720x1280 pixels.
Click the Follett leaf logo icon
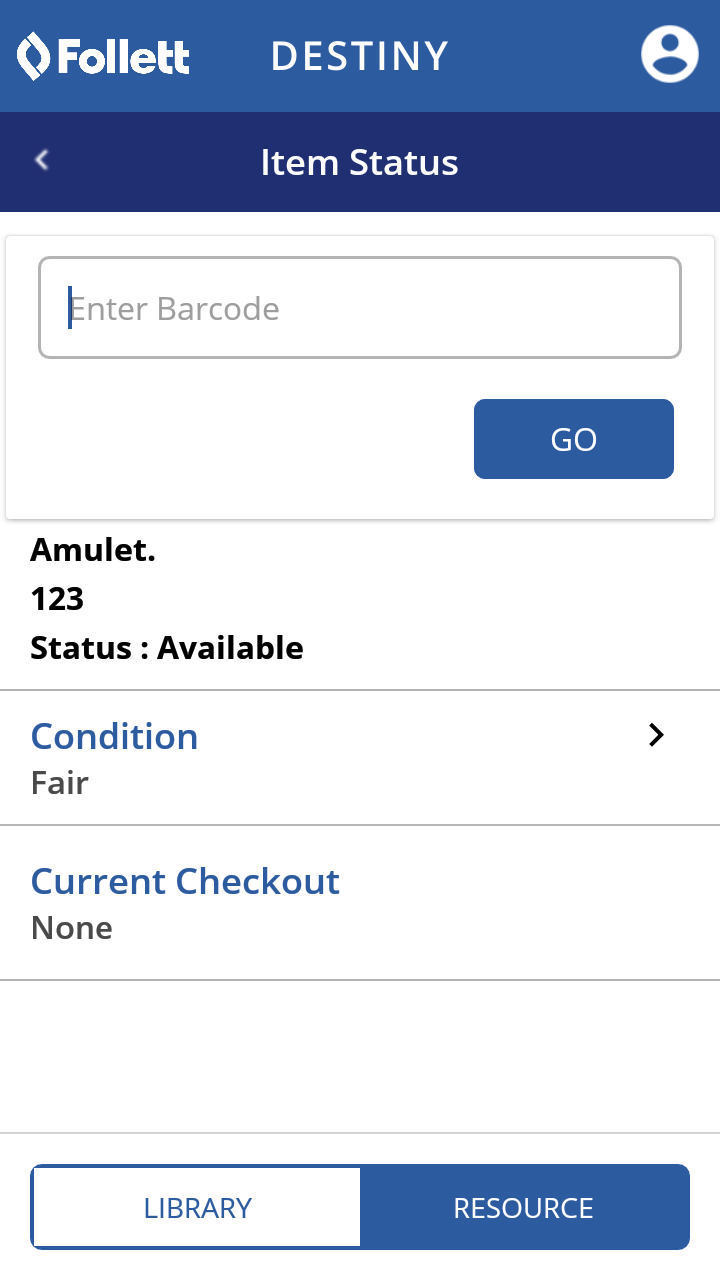33,56
